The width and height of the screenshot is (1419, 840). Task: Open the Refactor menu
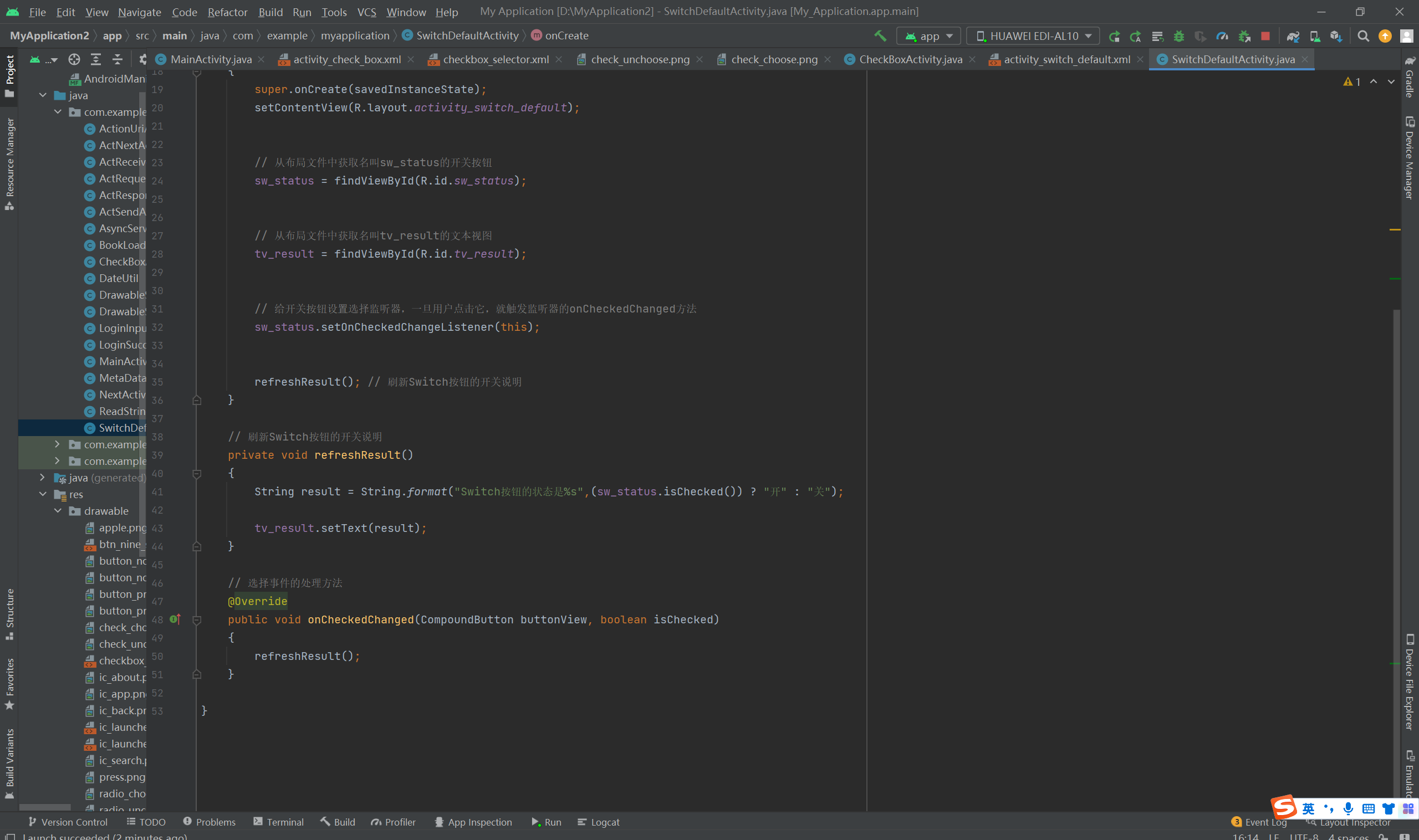(x=227, y=11)
